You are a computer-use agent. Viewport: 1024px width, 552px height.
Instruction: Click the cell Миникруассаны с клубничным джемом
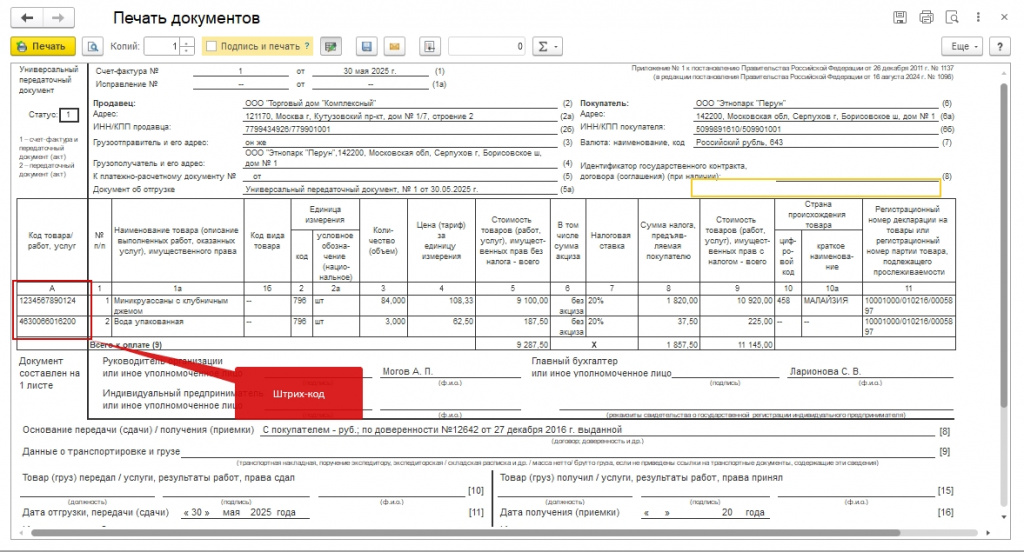(x=178, y=306)
